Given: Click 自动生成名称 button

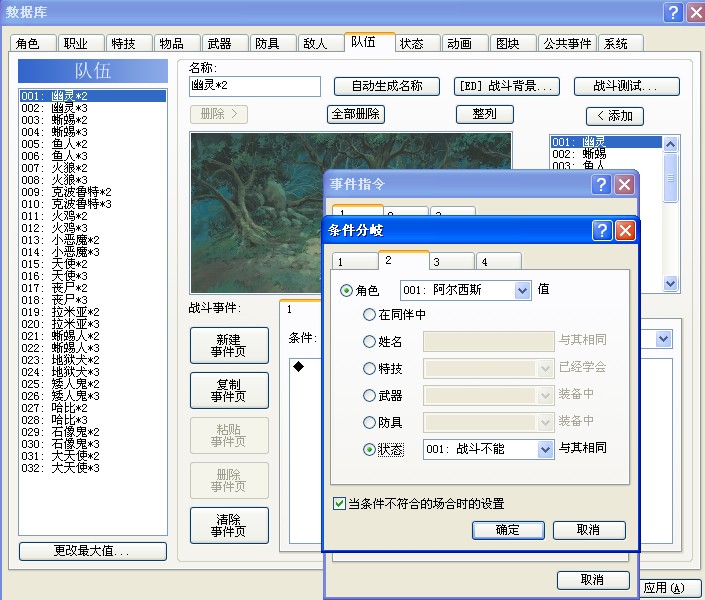Looking at the screenshot, I should click(387, 86).
